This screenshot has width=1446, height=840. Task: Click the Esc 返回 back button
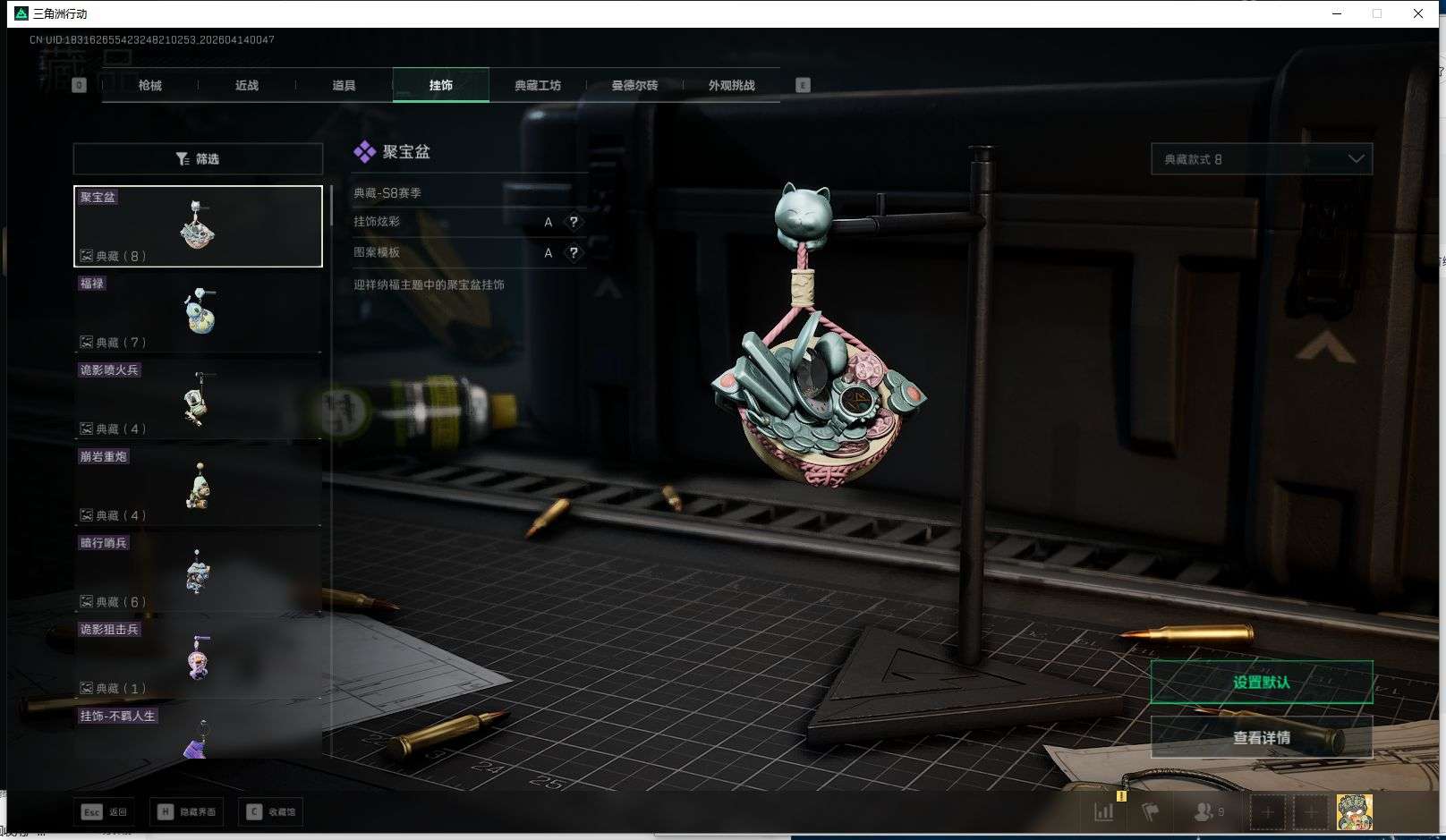(105, 811)
